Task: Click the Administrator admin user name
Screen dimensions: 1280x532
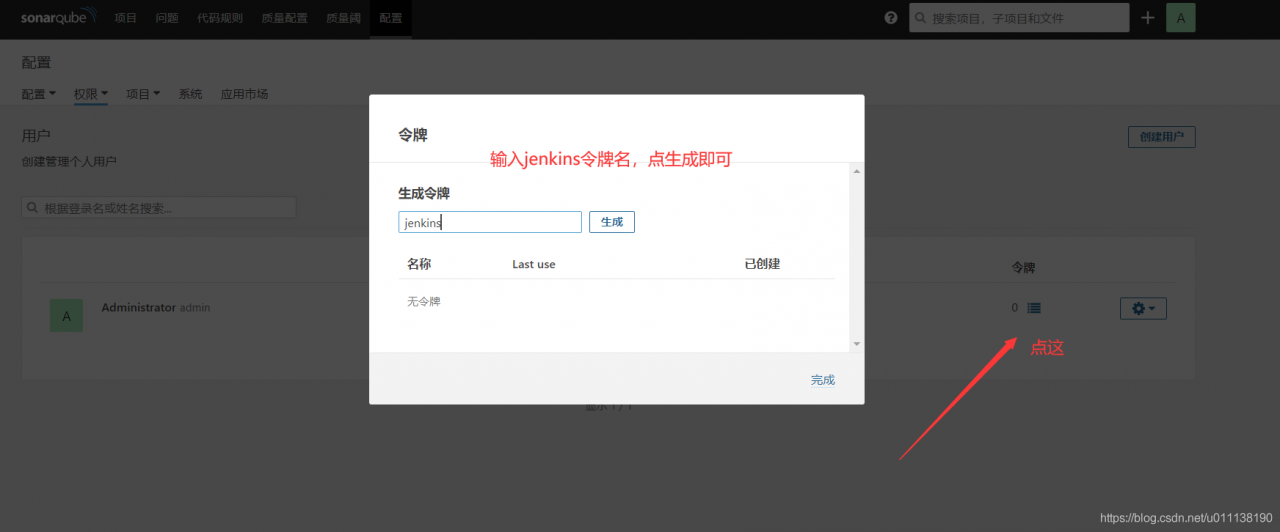Action: [156, 307]
